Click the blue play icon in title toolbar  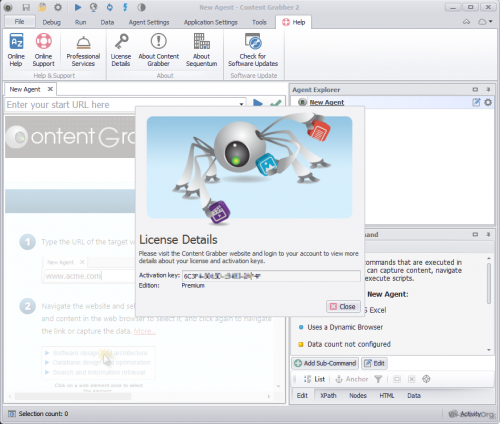pos(78,7)
